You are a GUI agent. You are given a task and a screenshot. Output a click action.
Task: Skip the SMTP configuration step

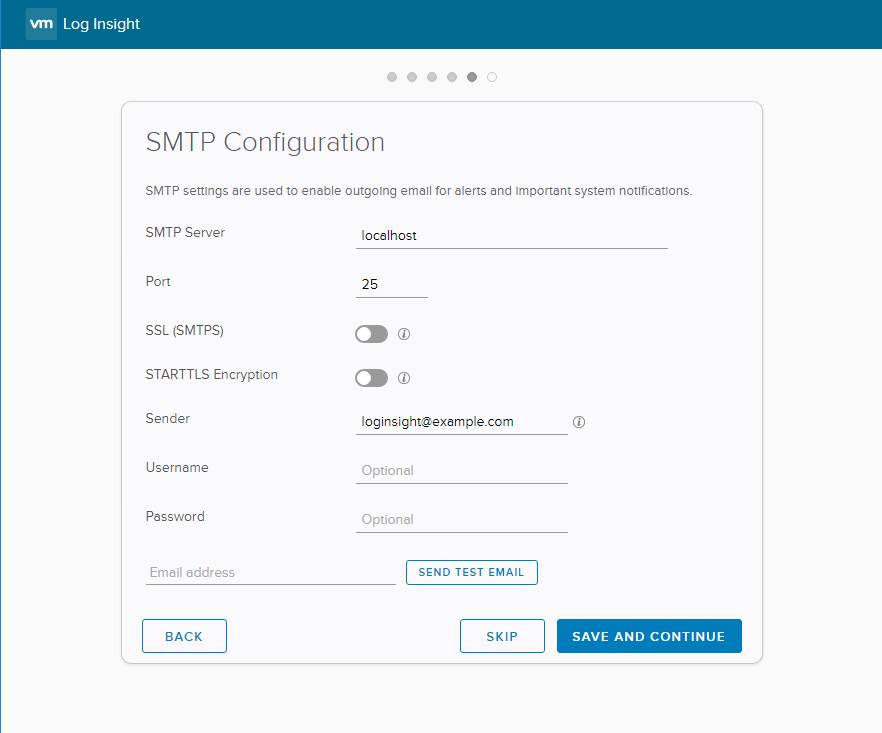502,636
